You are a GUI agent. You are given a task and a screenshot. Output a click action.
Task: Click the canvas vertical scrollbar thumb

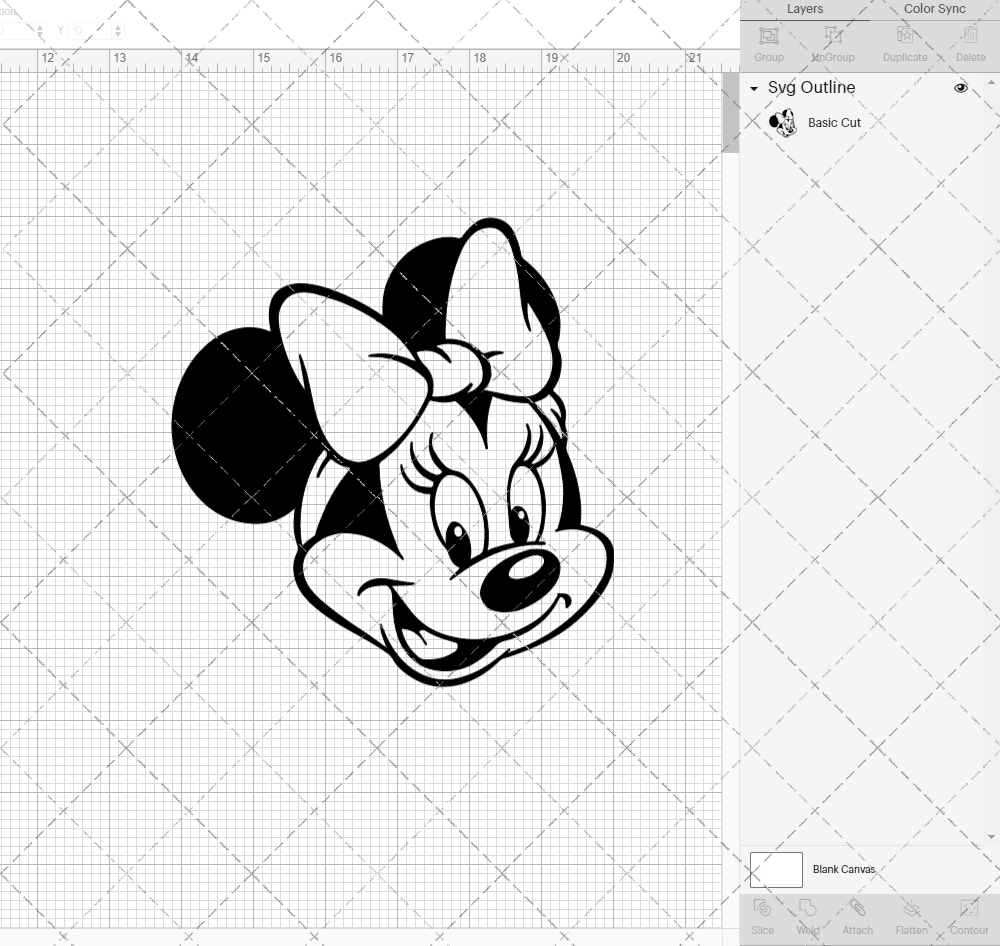(x=730, y=112)
